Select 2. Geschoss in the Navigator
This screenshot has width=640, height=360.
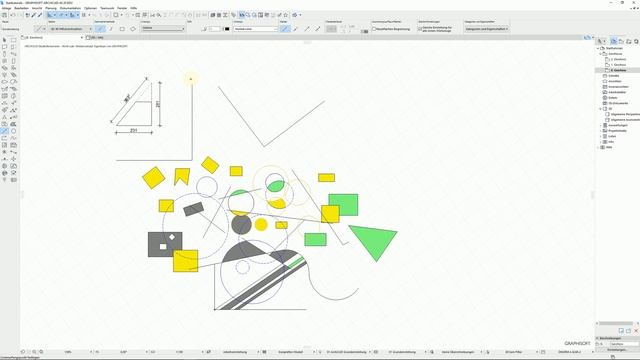coord(619,59)
